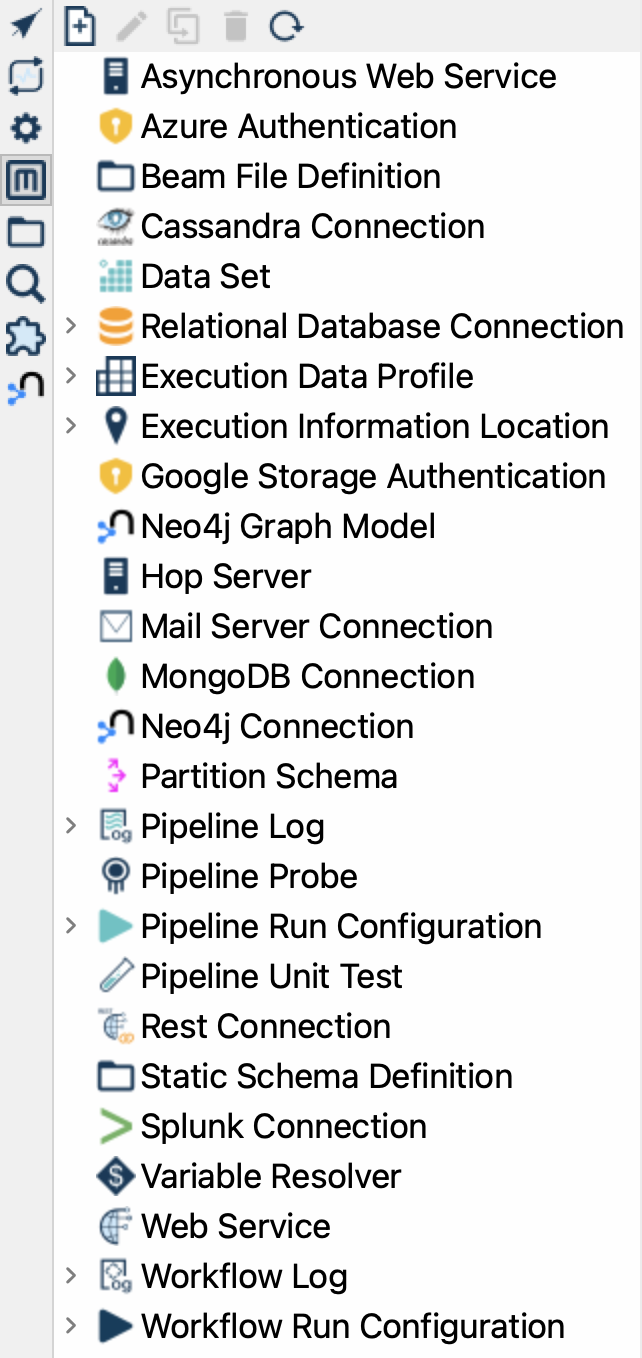Select the MongoDB Connection entry
Viewport: 642px width, 1358px height.
point(307,676)
